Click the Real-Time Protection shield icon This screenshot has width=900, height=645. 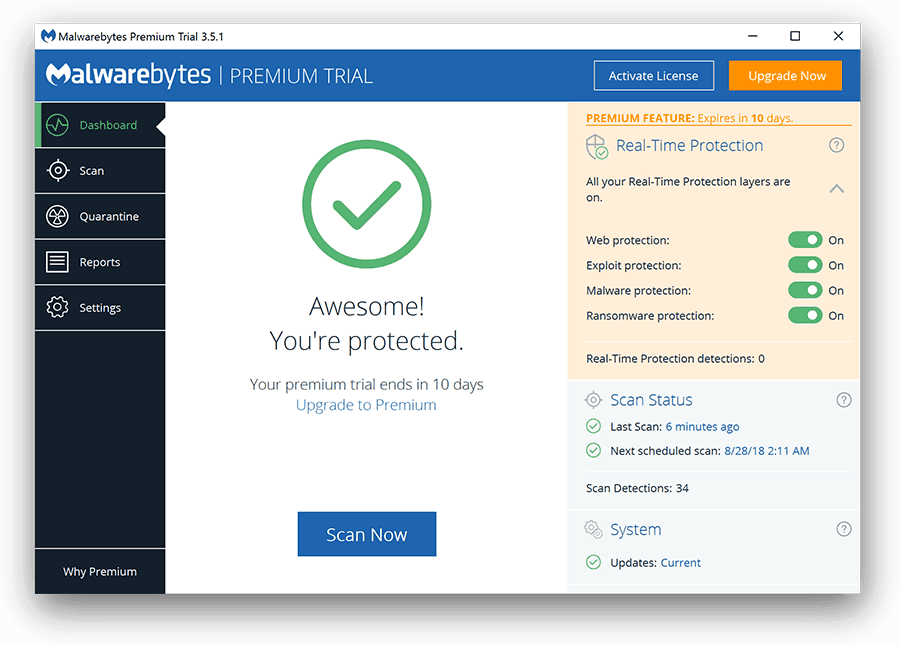pyautogui.click(x=597, y=146)
